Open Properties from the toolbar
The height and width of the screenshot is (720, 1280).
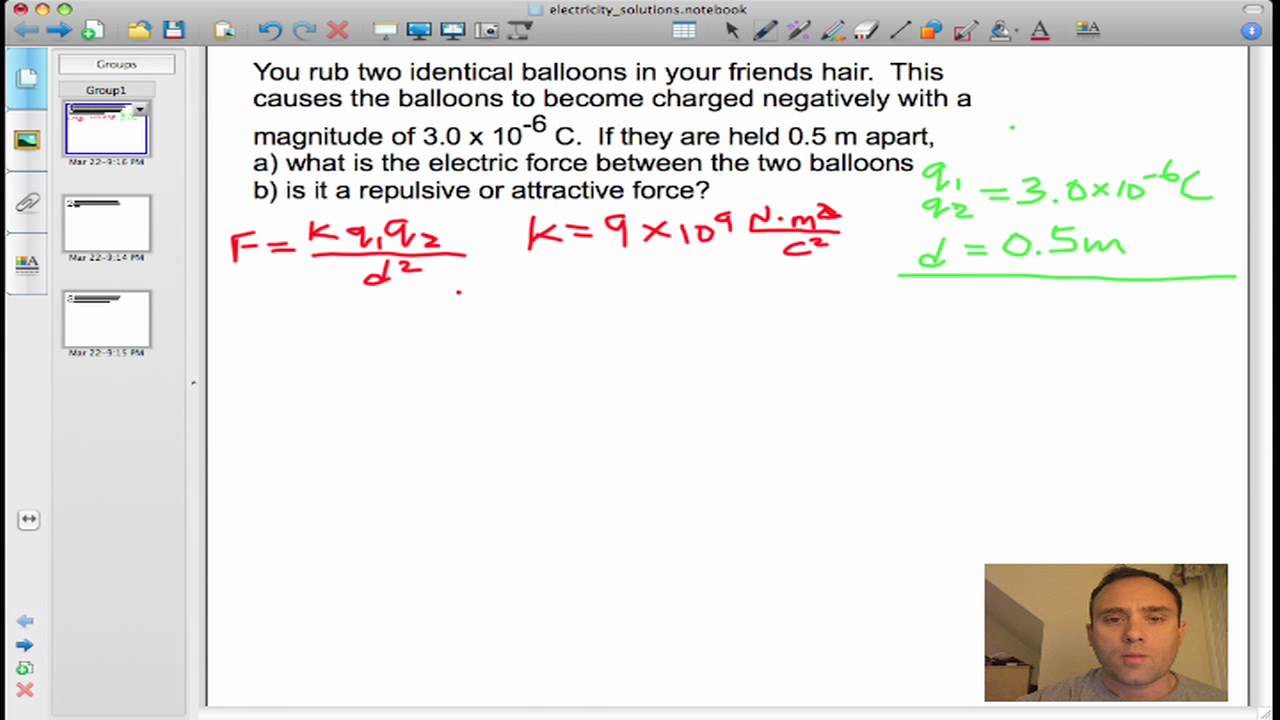[x=1089, y=30]
